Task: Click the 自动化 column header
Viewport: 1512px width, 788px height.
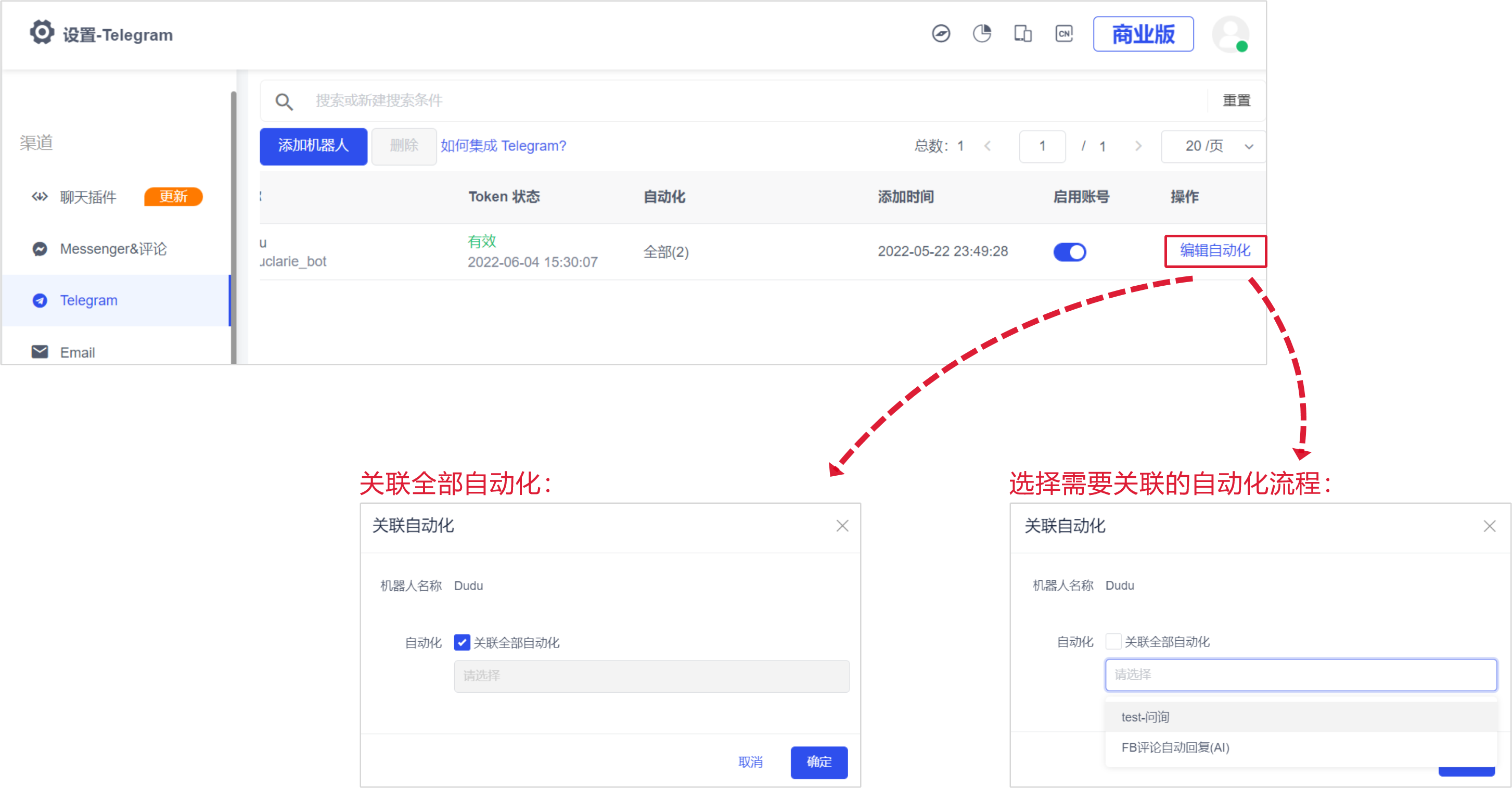Action: [664, 197]
